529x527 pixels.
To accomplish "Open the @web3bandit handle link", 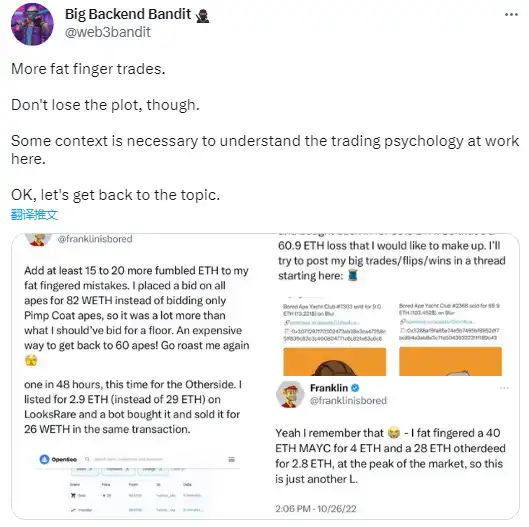I will [x=108, y=32].
